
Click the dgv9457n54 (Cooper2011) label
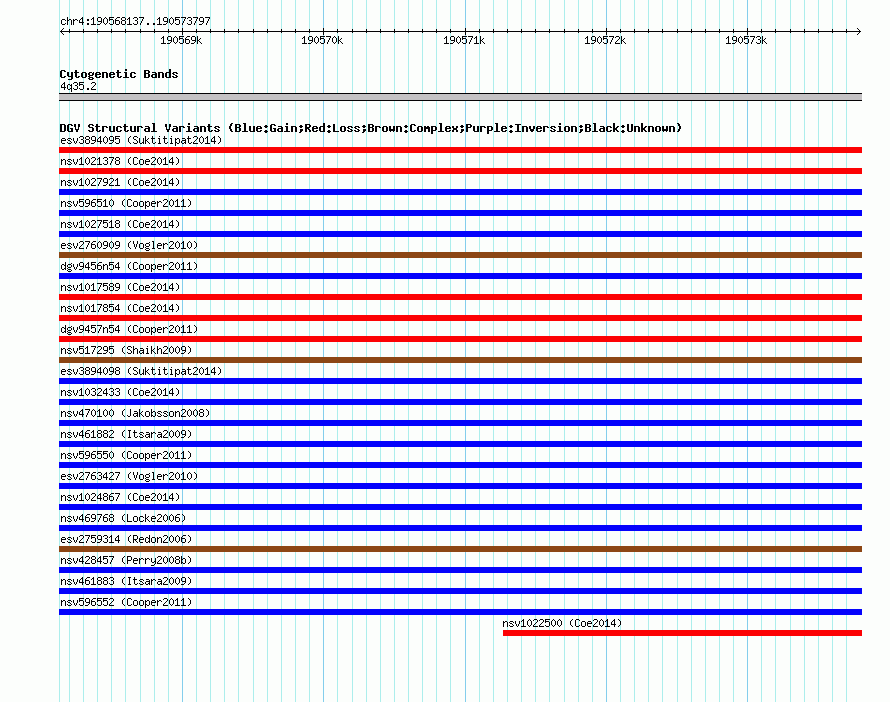129,329
